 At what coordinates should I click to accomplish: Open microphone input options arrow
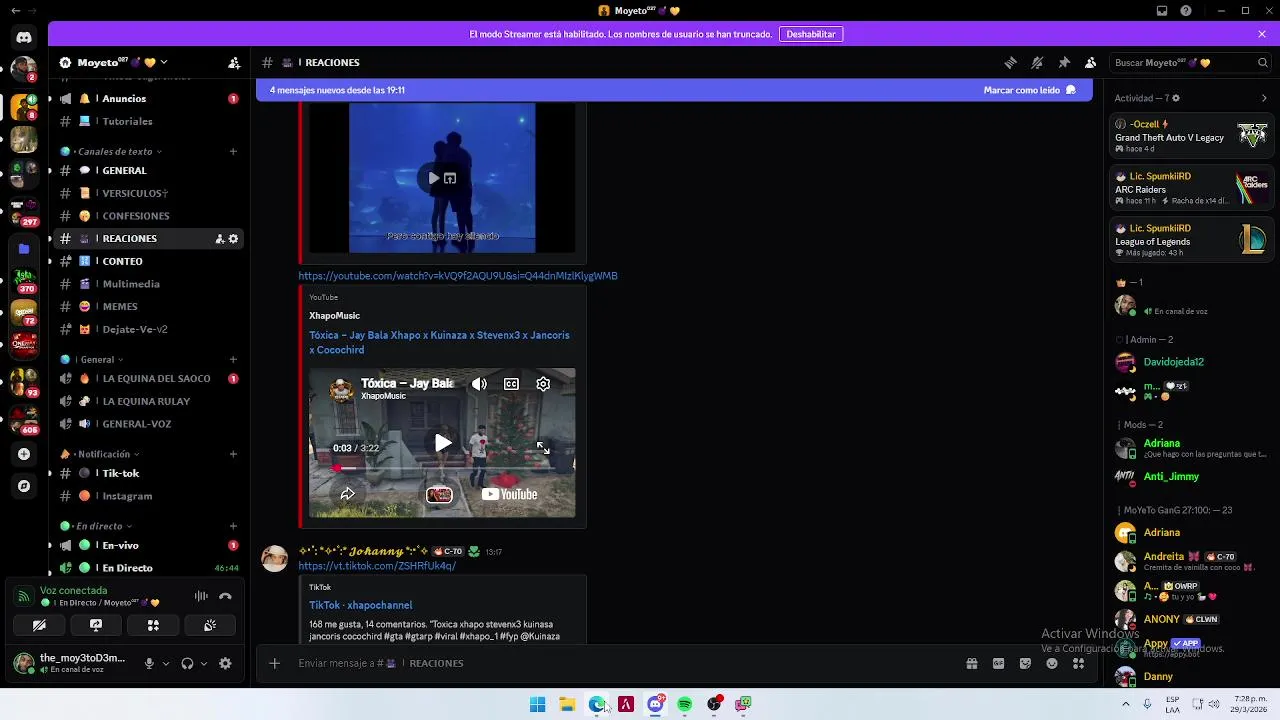click(166, 663)
